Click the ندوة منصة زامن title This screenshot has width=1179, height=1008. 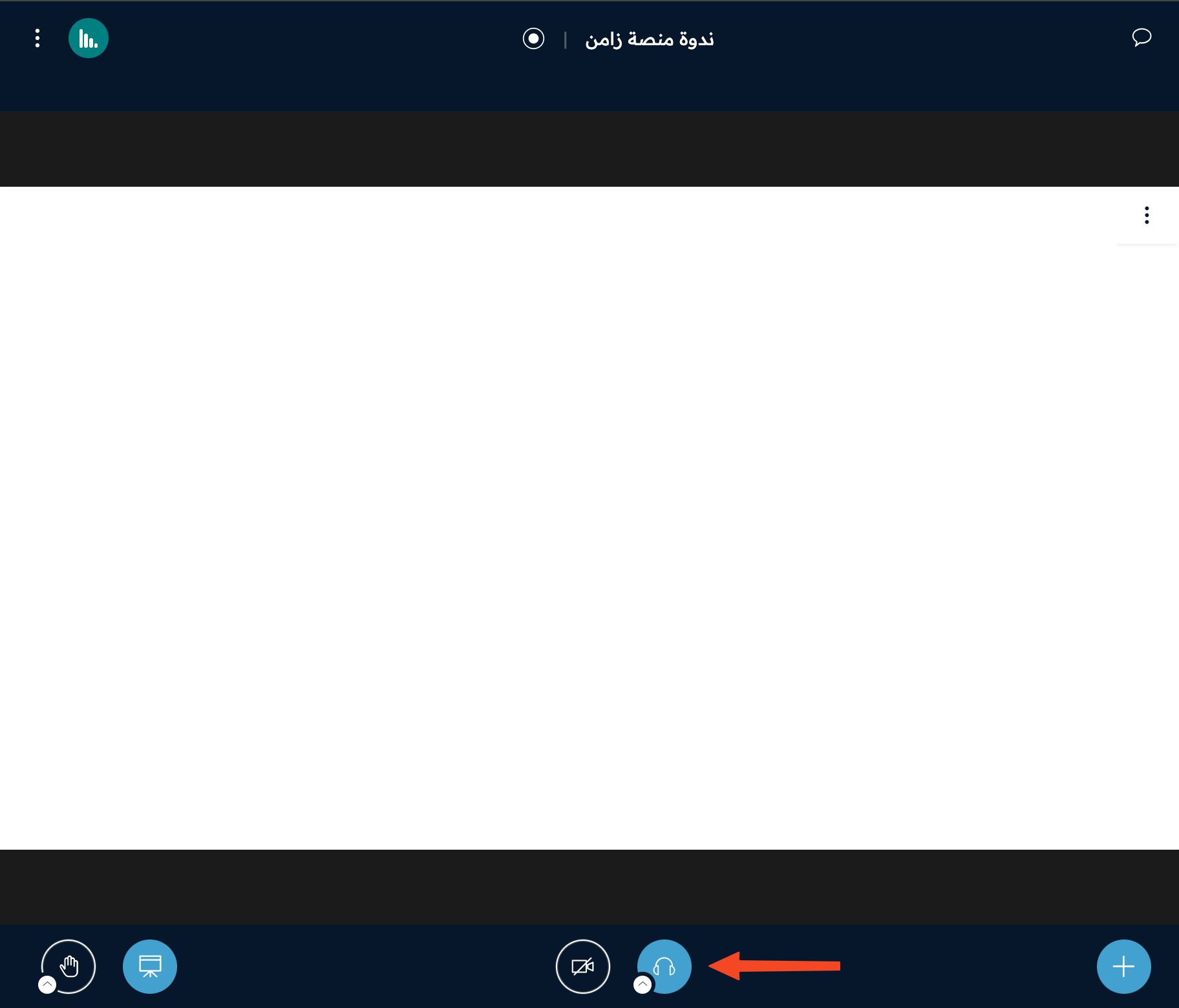point(649,39)
